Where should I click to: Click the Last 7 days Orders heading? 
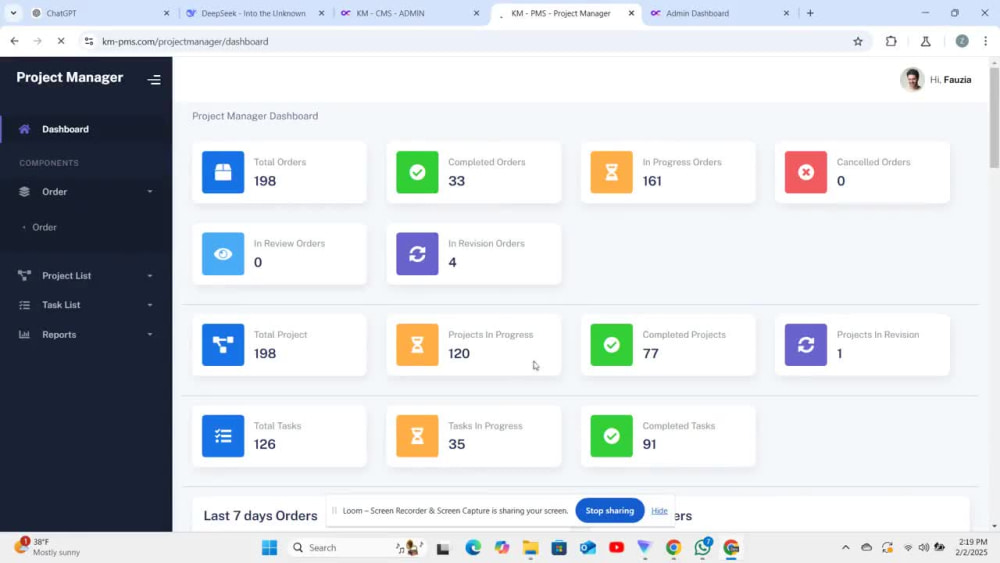260,516
